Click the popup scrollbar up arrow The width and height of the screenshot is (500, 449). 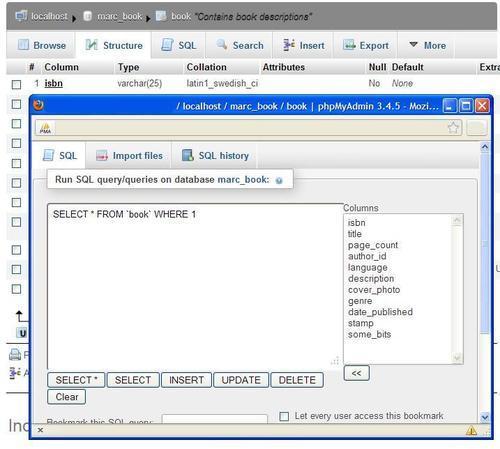tap(485, 147)
